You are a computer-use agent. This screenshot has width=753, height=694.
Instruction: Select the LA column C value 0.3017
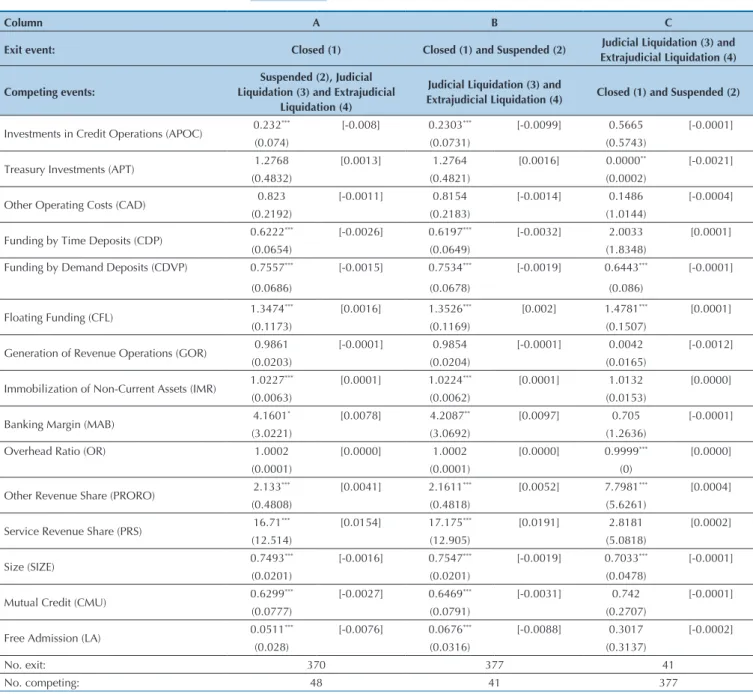click(626, 628)
